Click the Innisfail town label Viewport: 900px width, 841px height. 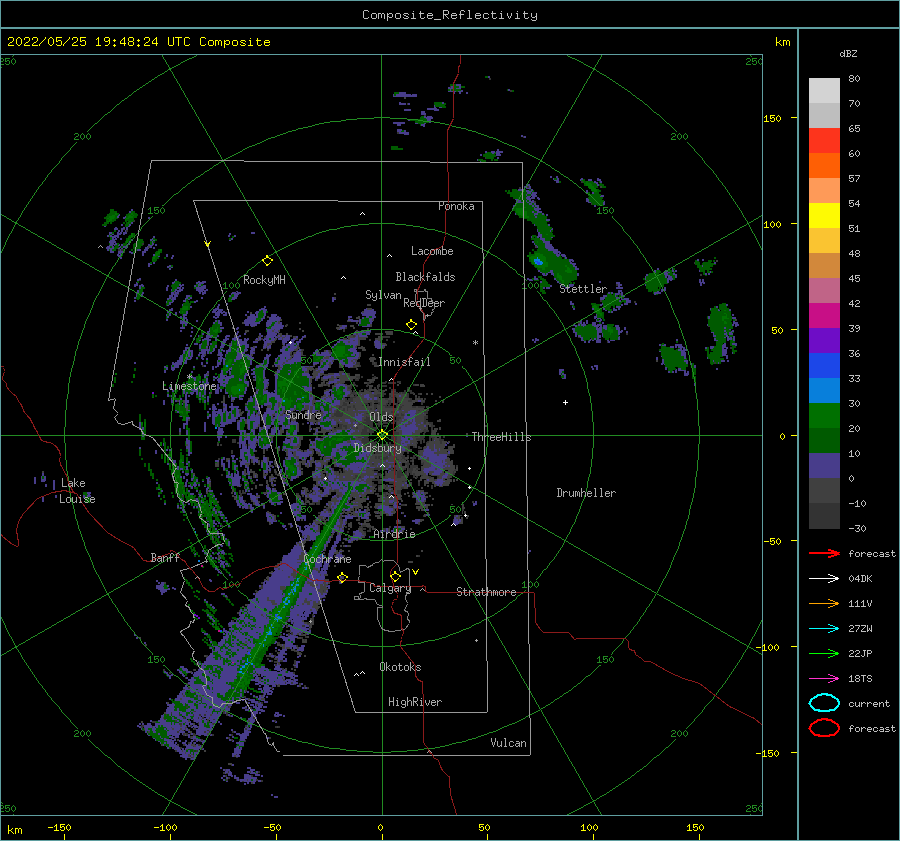[x=404, y=362]
